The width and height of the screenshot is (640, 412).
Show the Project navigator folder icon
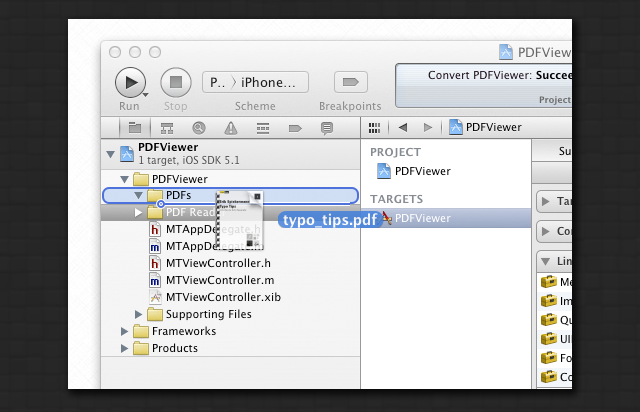tap(135, 128)
